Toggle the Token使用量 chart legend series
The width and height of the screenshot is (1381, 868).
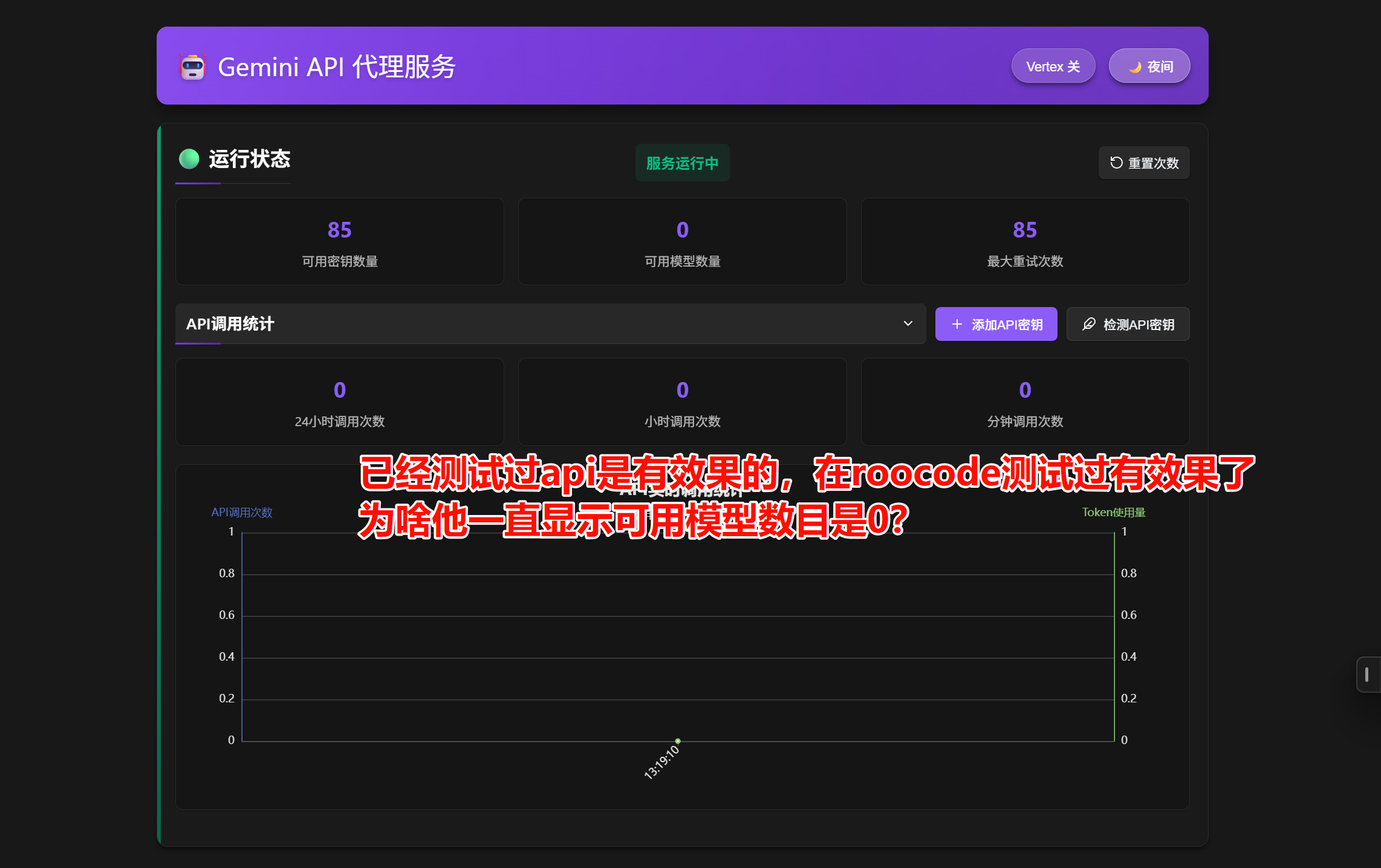(1113, 512)
